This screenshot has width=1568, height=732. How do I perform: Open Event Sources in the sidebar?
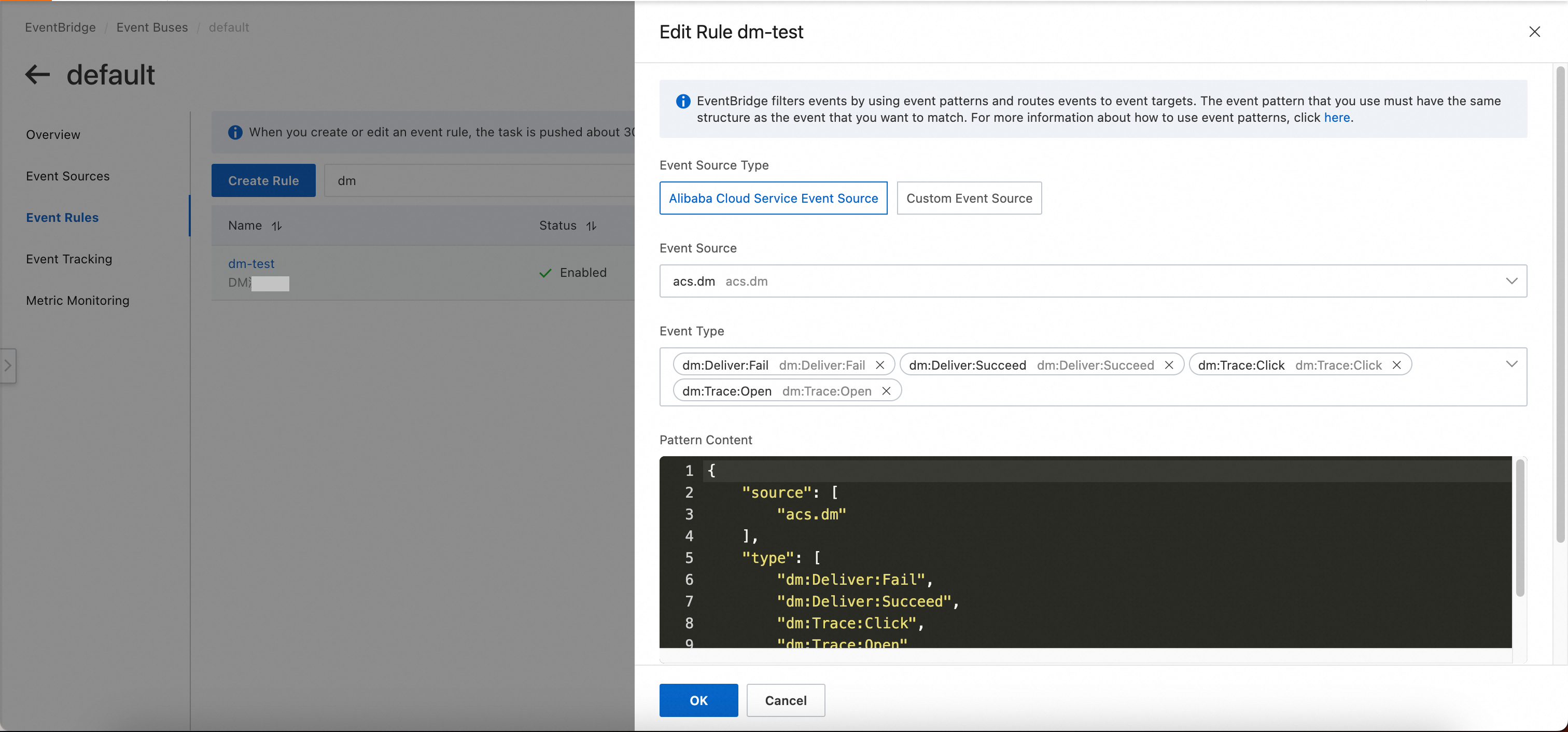pos(67,176)
